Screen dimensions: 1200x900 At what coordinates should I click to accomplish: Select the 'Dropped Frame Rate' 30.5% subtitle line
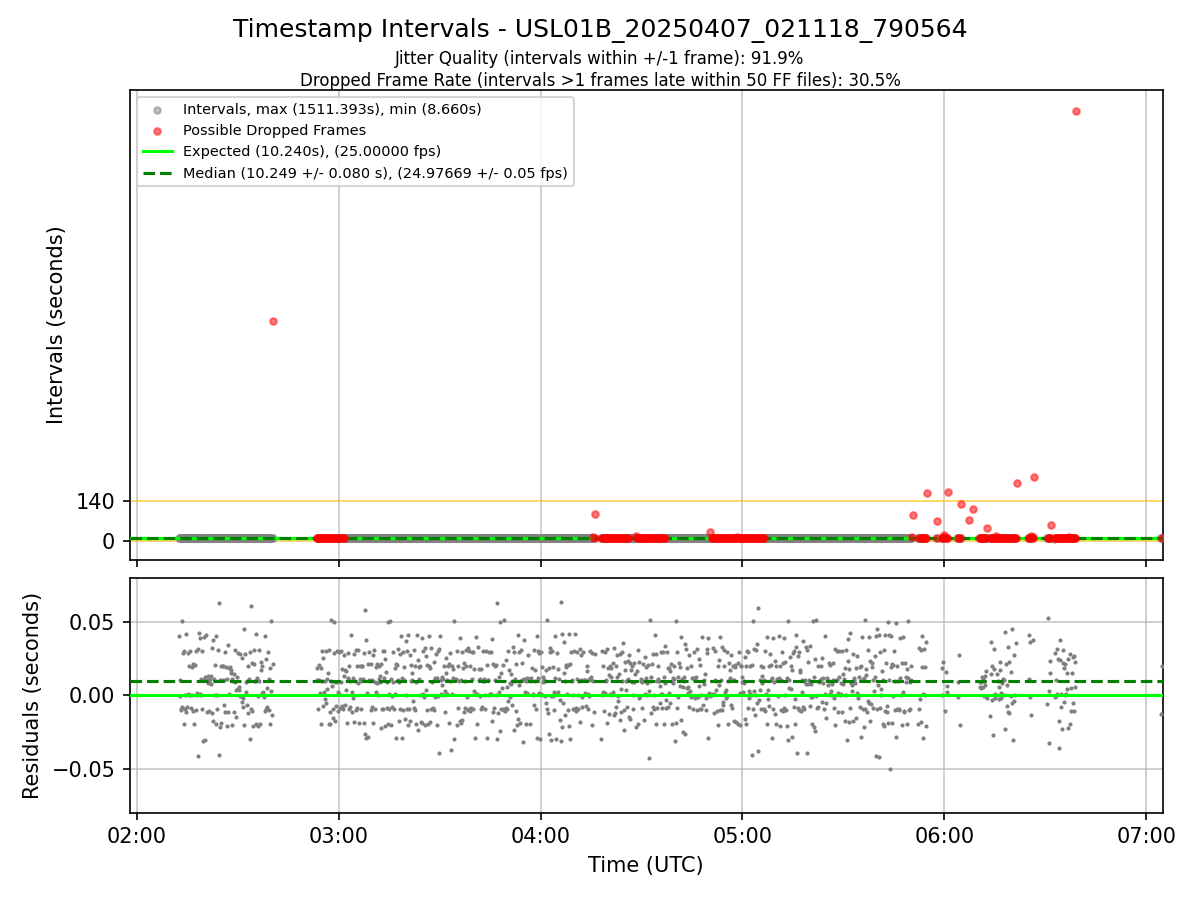[x=600, y=80]
